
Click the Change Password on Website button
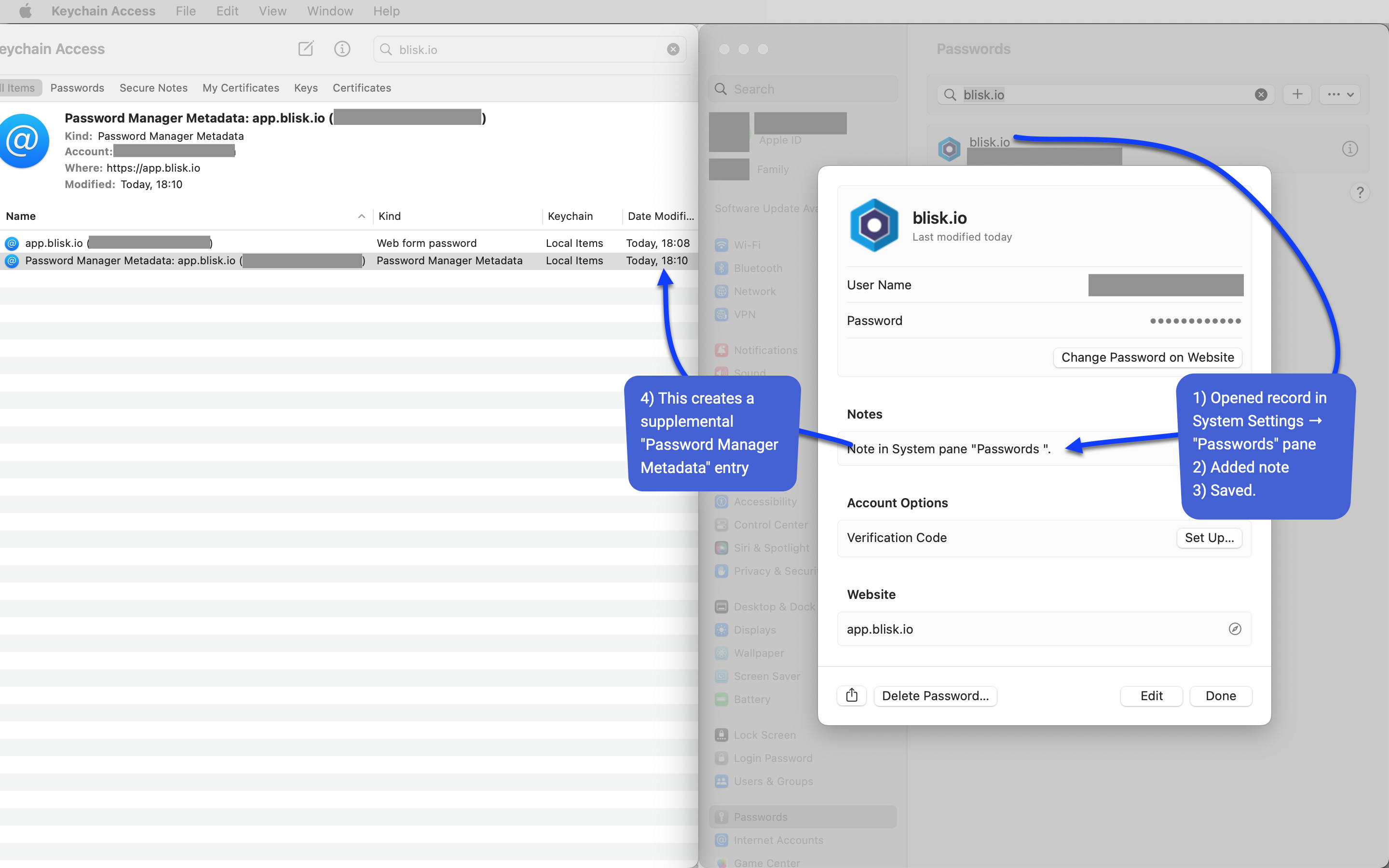1147,357
